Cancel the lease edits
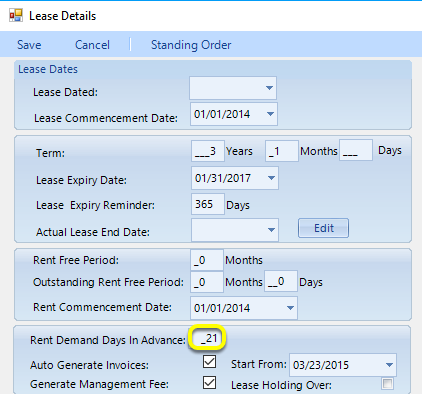Viewport: 422px width, 394px height. pos(92,45)
